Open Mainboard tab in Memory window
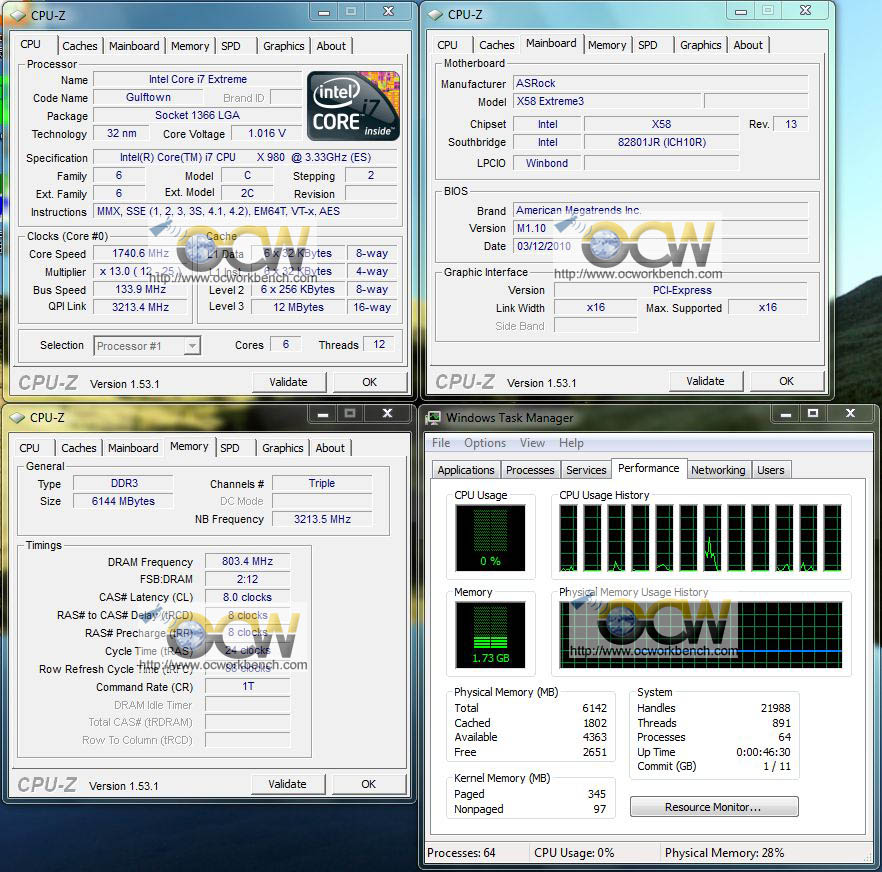The width and height of the screenshot is (882, 872). coord(133,448)
